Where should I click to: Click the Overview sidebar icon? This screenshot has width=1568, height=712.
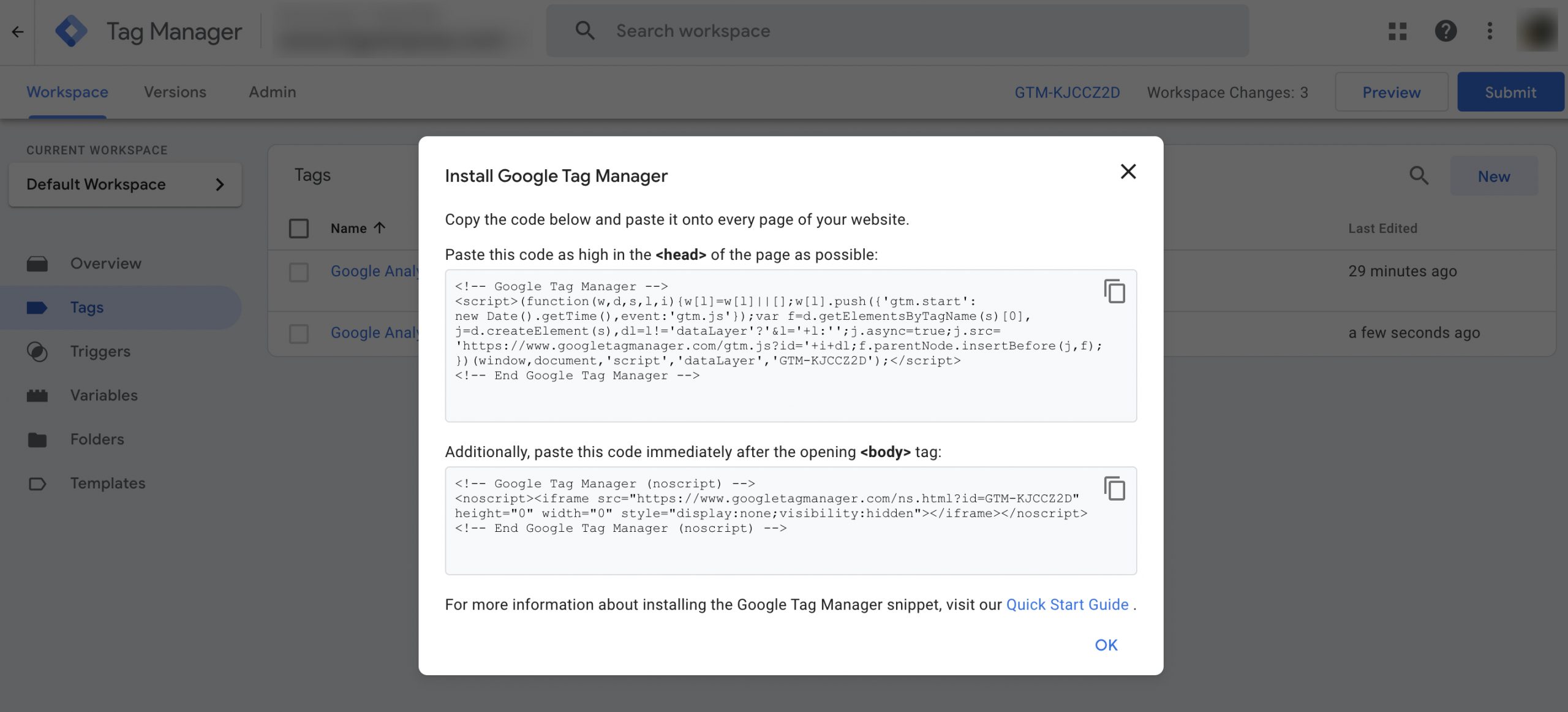[37, 264]
